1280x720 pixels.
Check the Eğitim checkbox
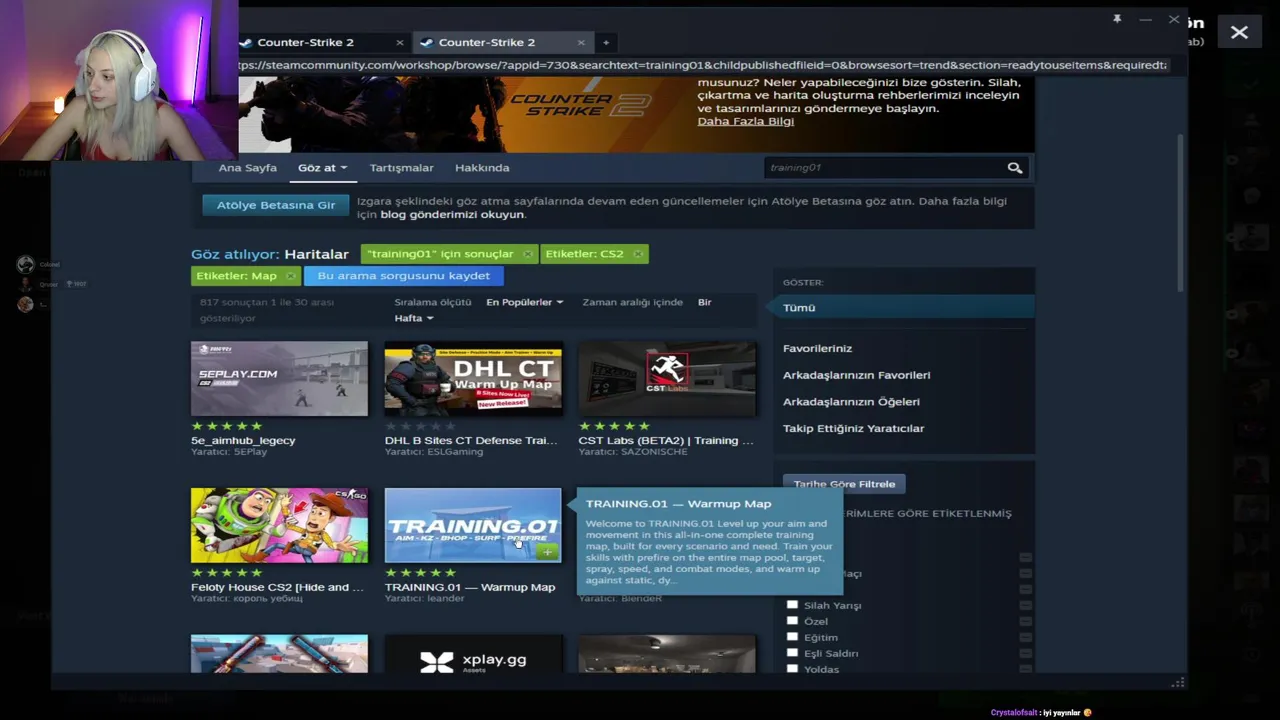coord(792,637)
